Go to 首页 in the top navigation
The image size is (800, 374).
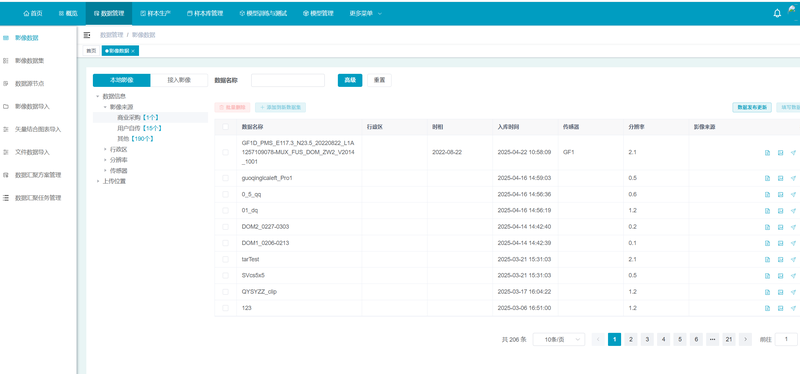pos(33,13)
